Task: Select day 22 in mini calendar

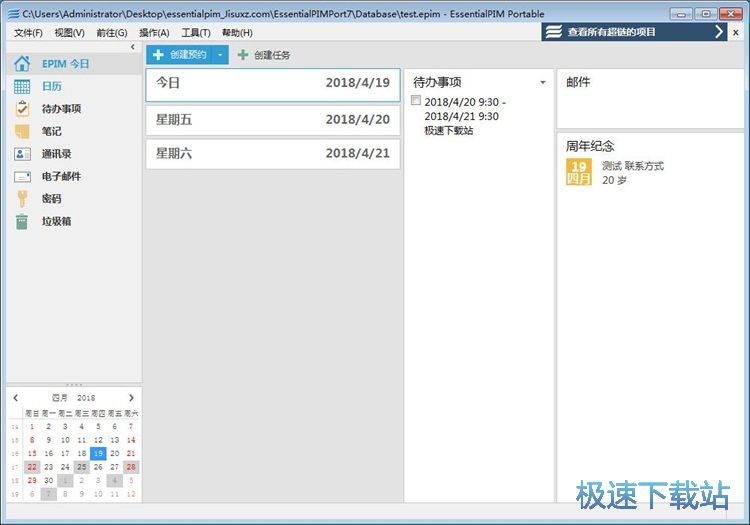Action: 32,467
